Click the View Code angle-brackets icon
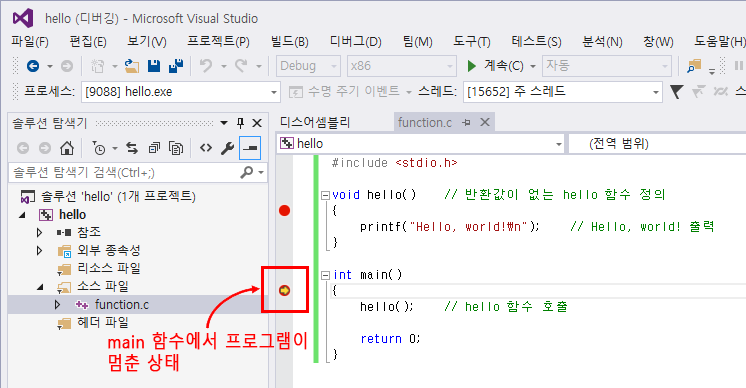 (206, 148)
